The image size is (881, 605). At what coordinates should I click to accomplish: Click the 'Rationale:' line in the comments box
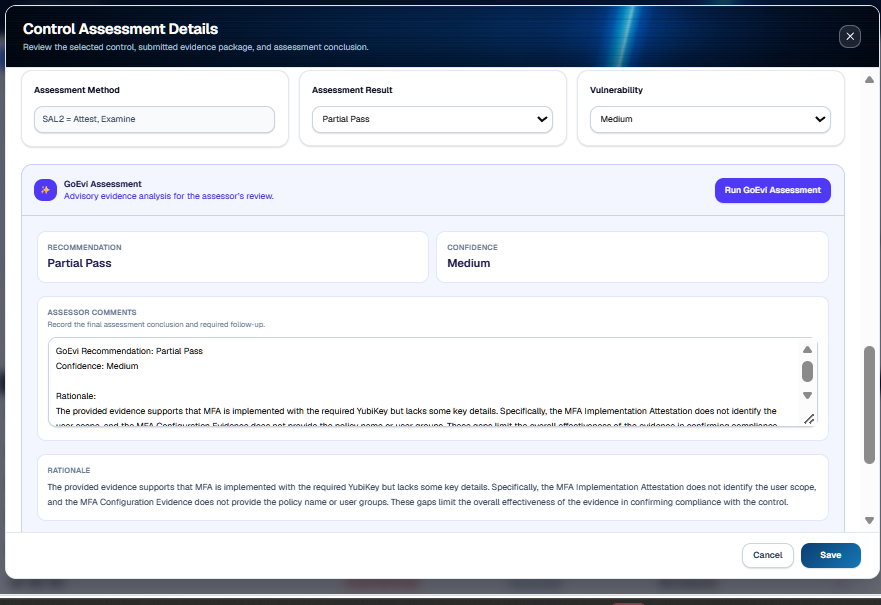(76, 396)
